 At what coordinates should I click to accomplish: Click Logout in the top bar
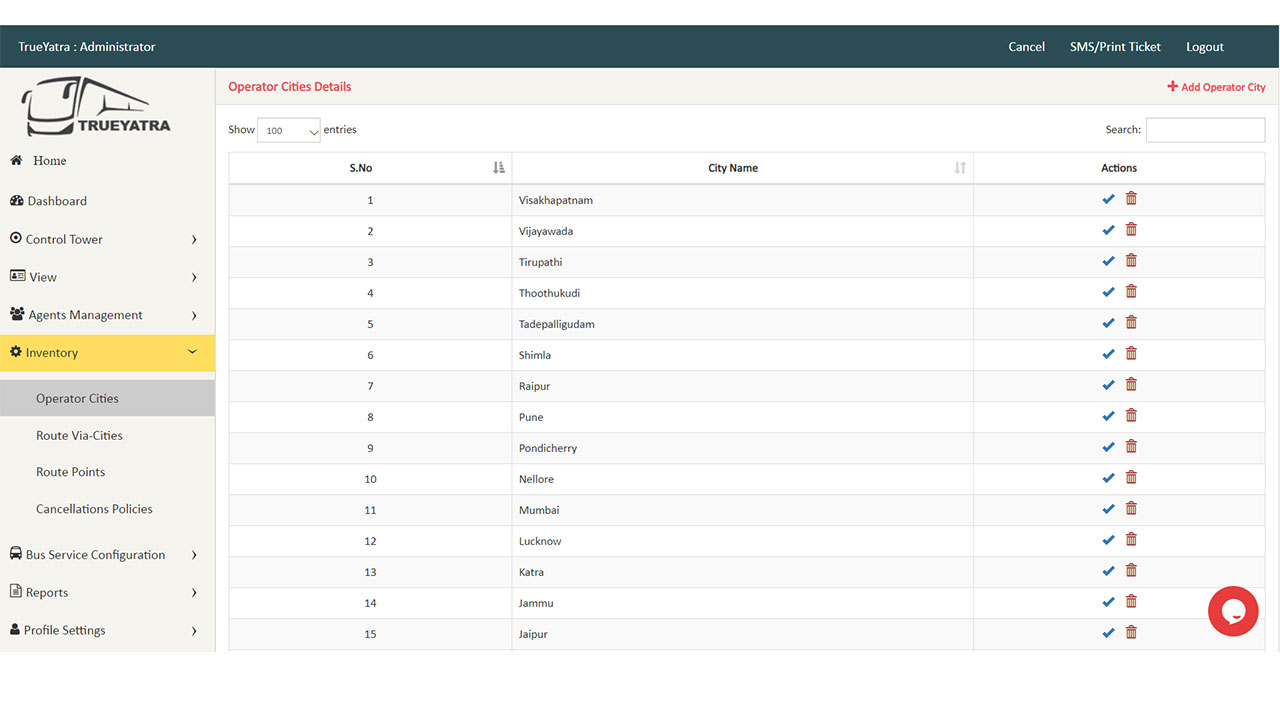(1204, 47)
